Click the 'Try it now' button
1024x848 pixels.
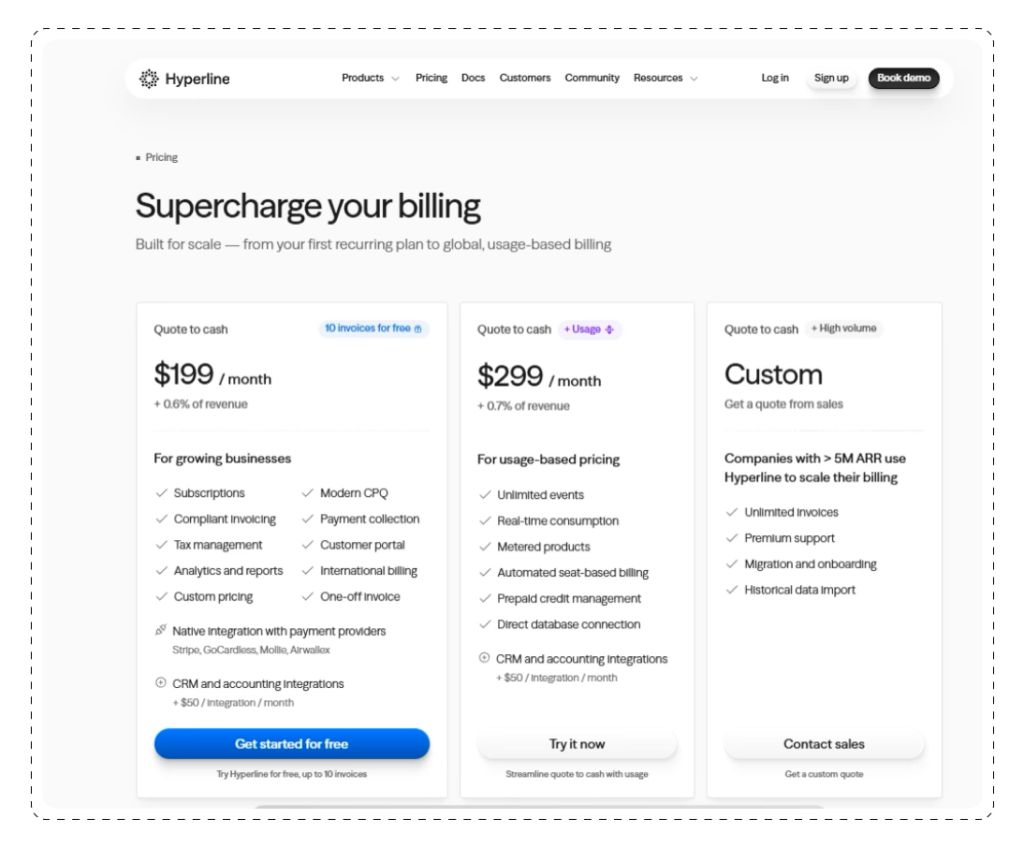(x=577, y=744)
